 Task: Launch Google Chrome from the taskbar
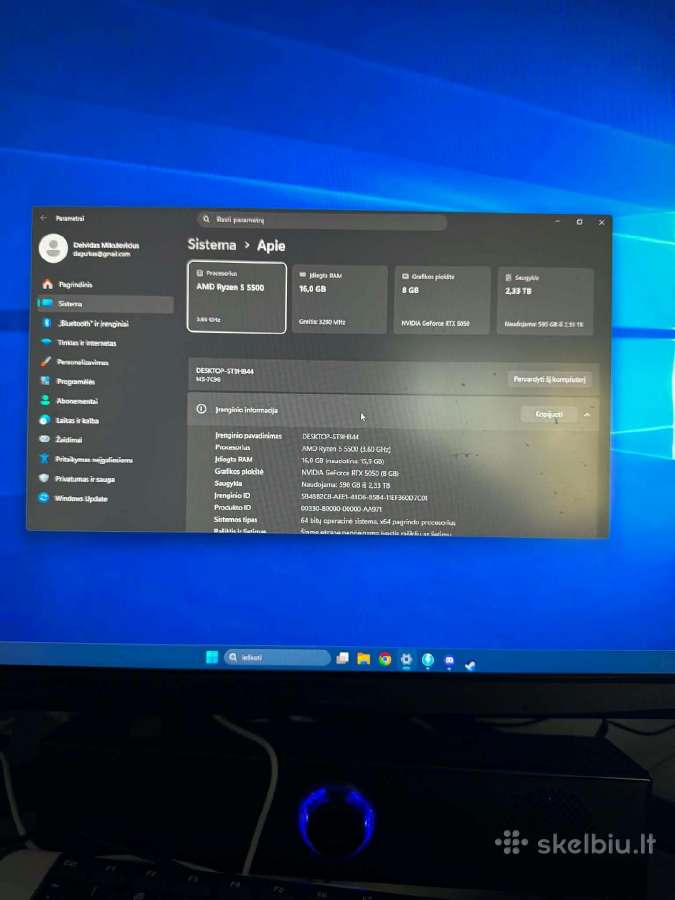pos(385,660)
